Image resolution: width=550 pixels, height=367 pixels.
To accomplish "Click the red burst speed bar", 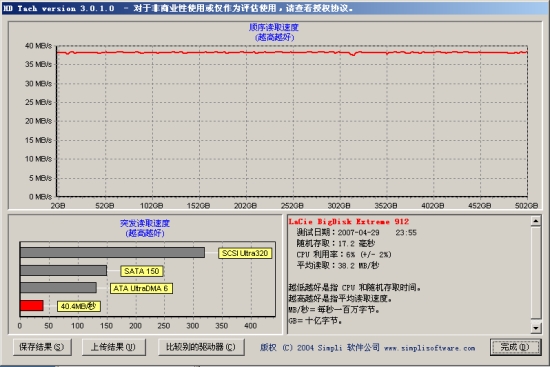I will pos(32,306).
